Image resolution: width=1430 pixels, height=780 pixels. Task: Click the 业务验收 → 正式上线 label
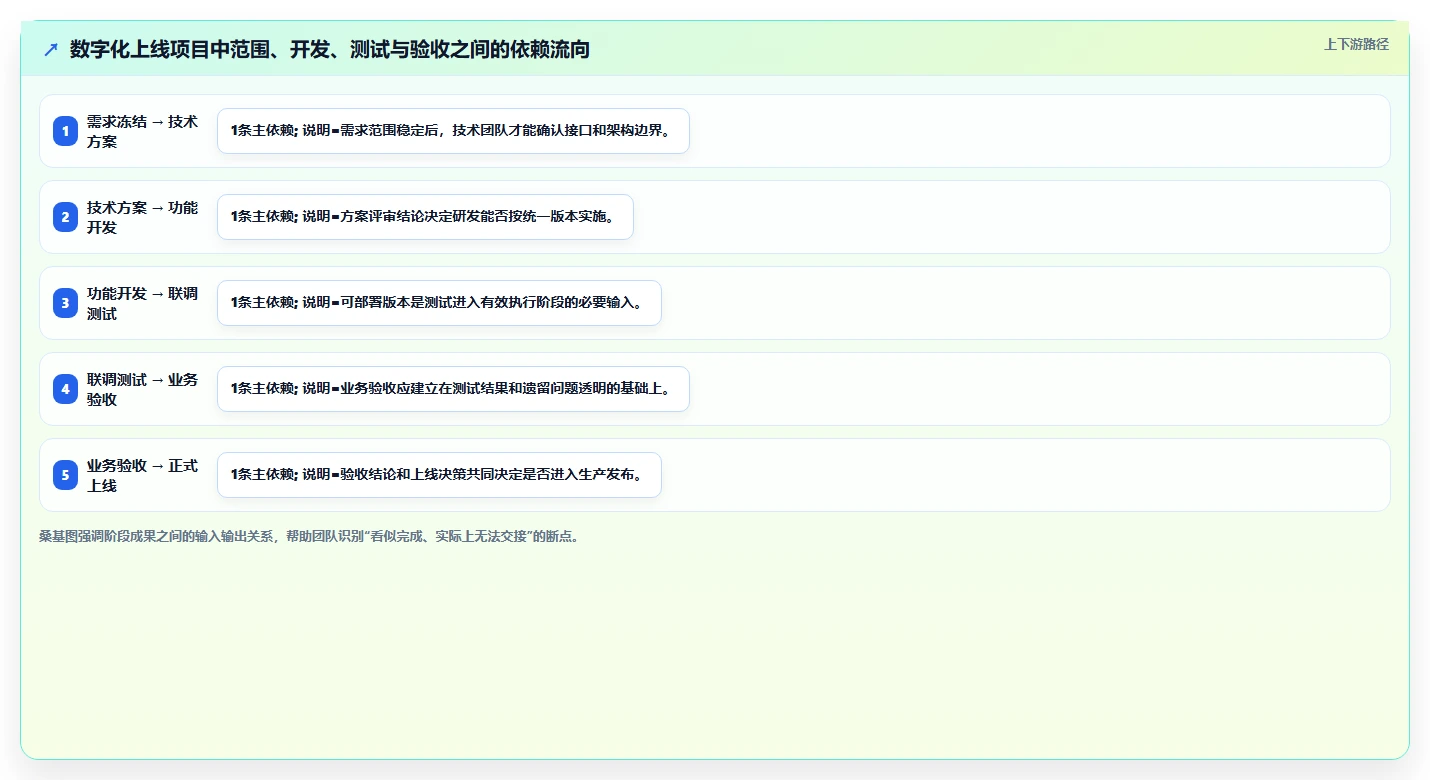pos(142,475)
